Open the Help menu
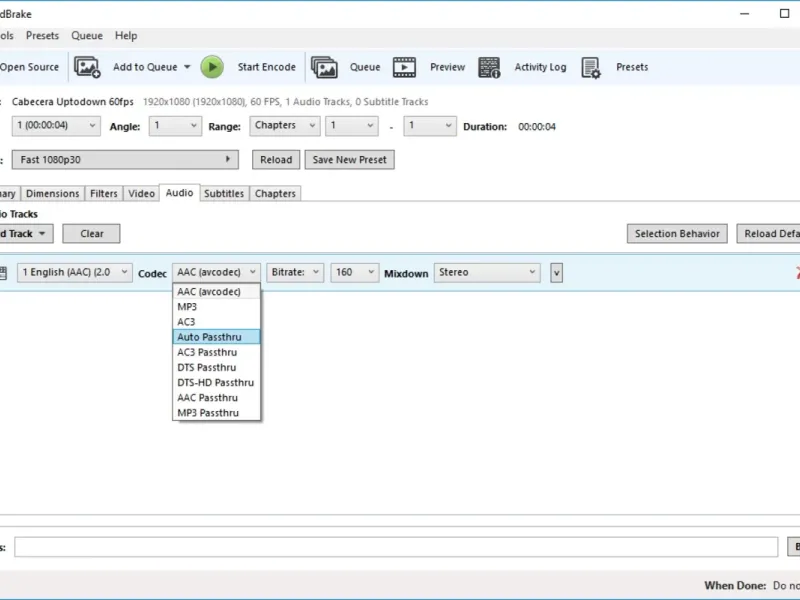This screenshot has height=600, width=800. click(126, 36)
